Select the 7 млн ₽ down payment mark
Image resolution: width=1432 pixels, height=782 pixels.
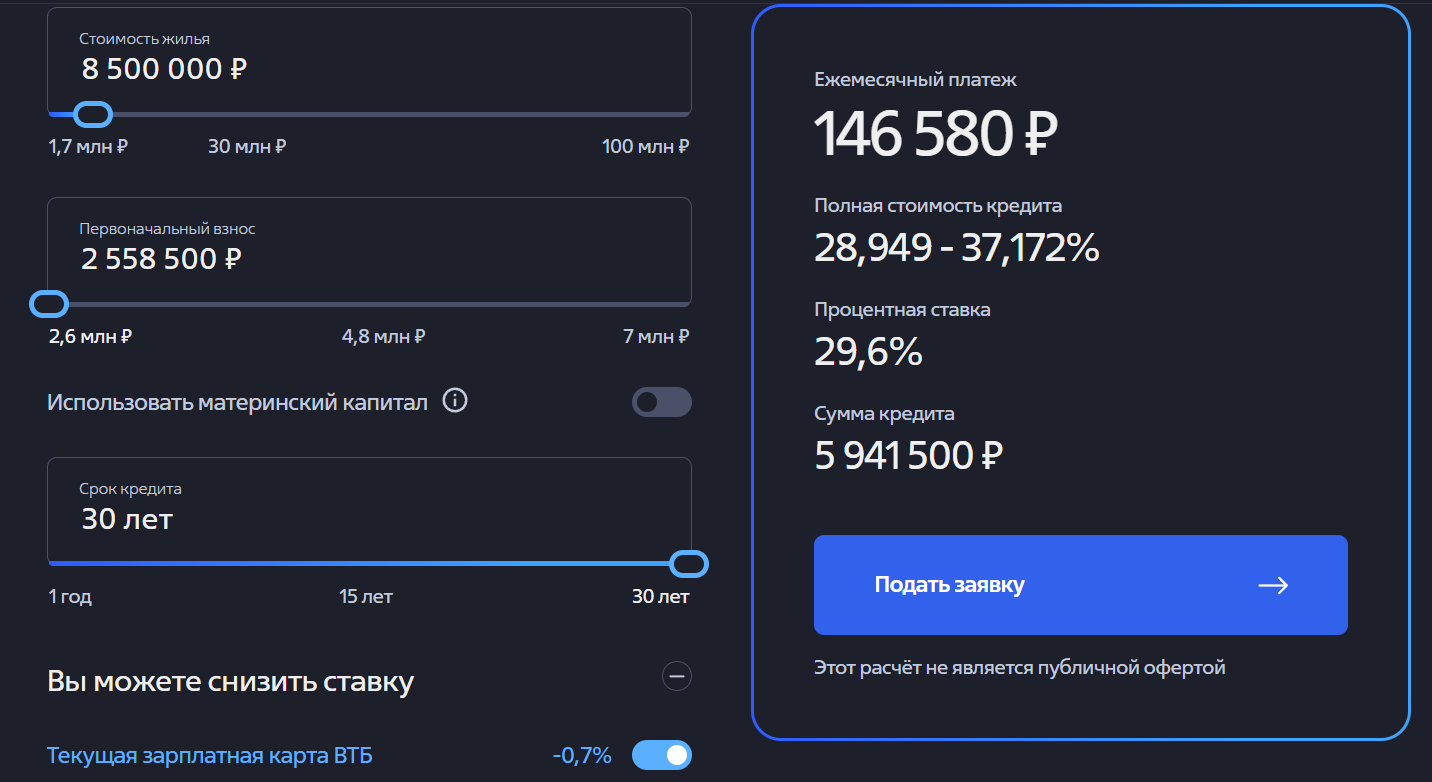pos(655,336)
